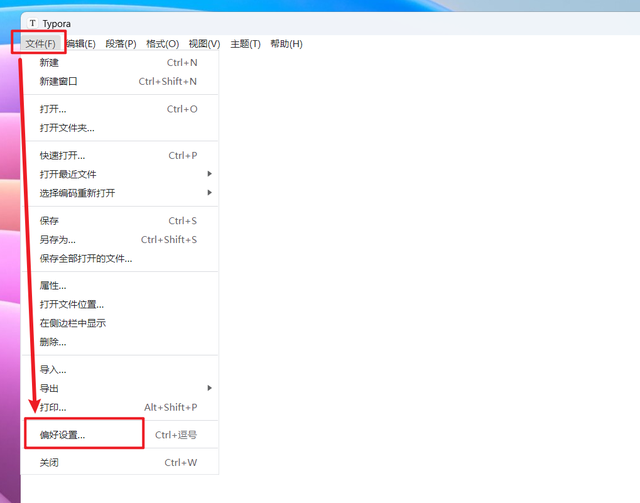640x503 pixels.
Task: Choose 新建 to create a new file
Action: tap(120, 62)
